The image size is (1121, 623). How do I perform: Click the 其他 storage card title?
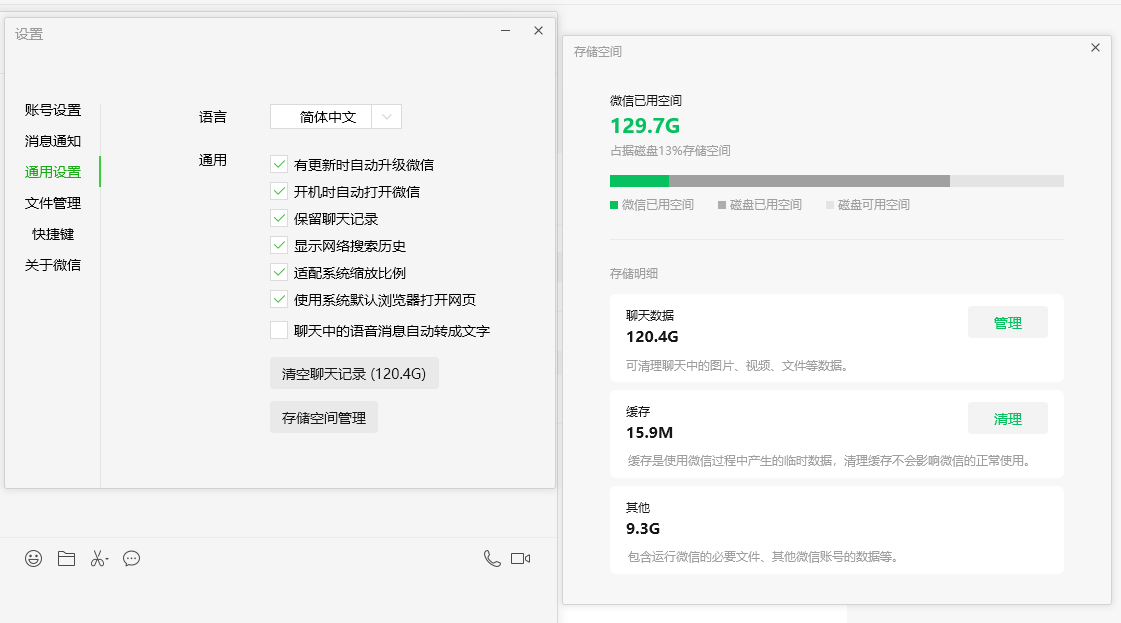(x=638, y=508)
